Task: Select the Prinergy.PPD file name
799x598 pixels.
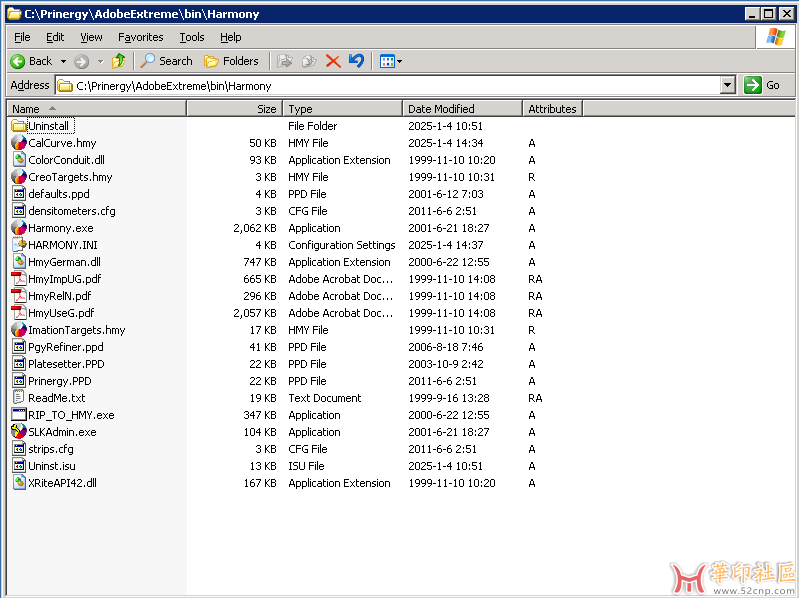Action: click(60, 381)
